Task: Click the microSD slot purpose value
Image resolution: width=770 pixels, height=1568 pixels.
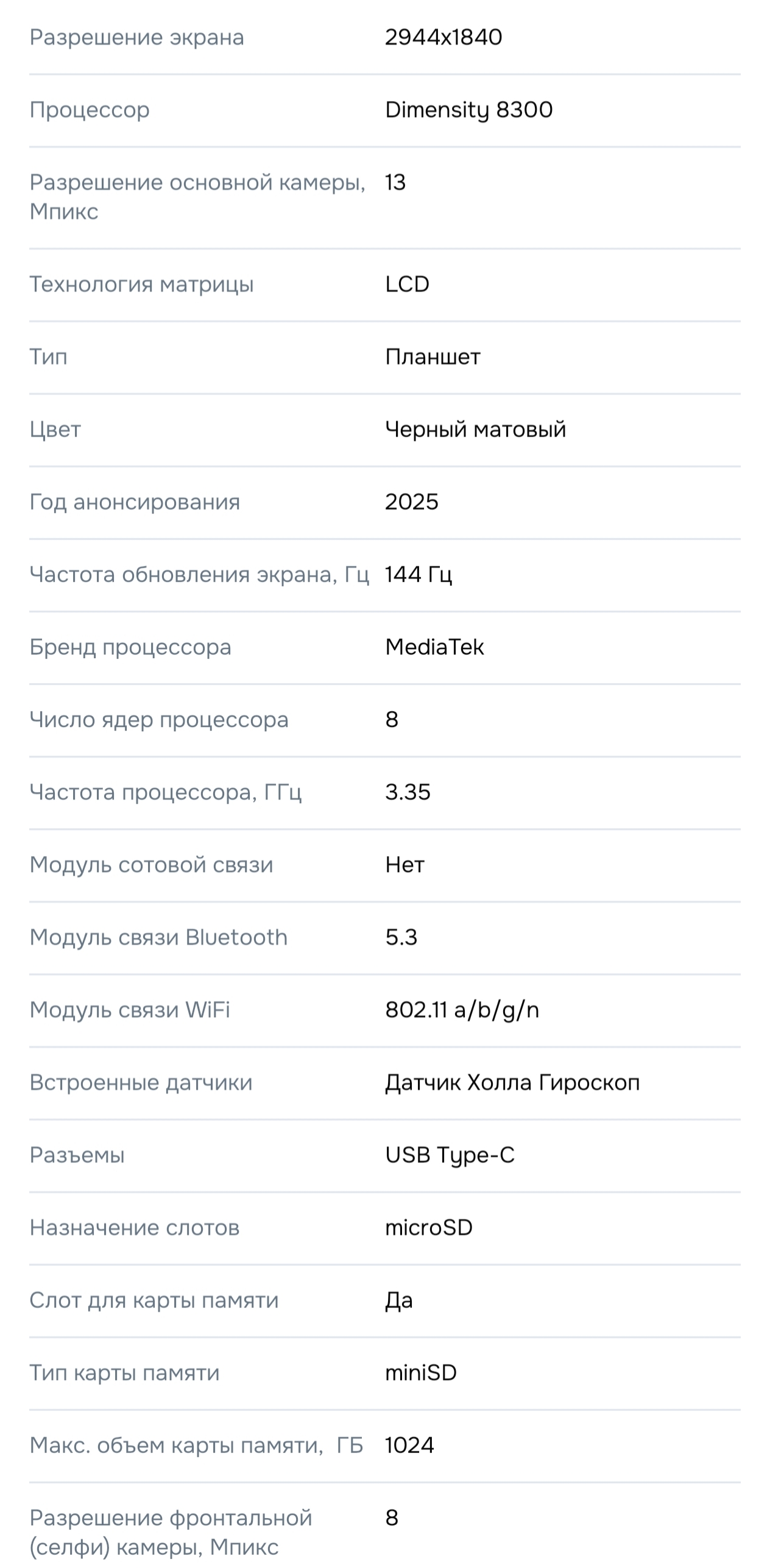Action: click(428, 1227)
